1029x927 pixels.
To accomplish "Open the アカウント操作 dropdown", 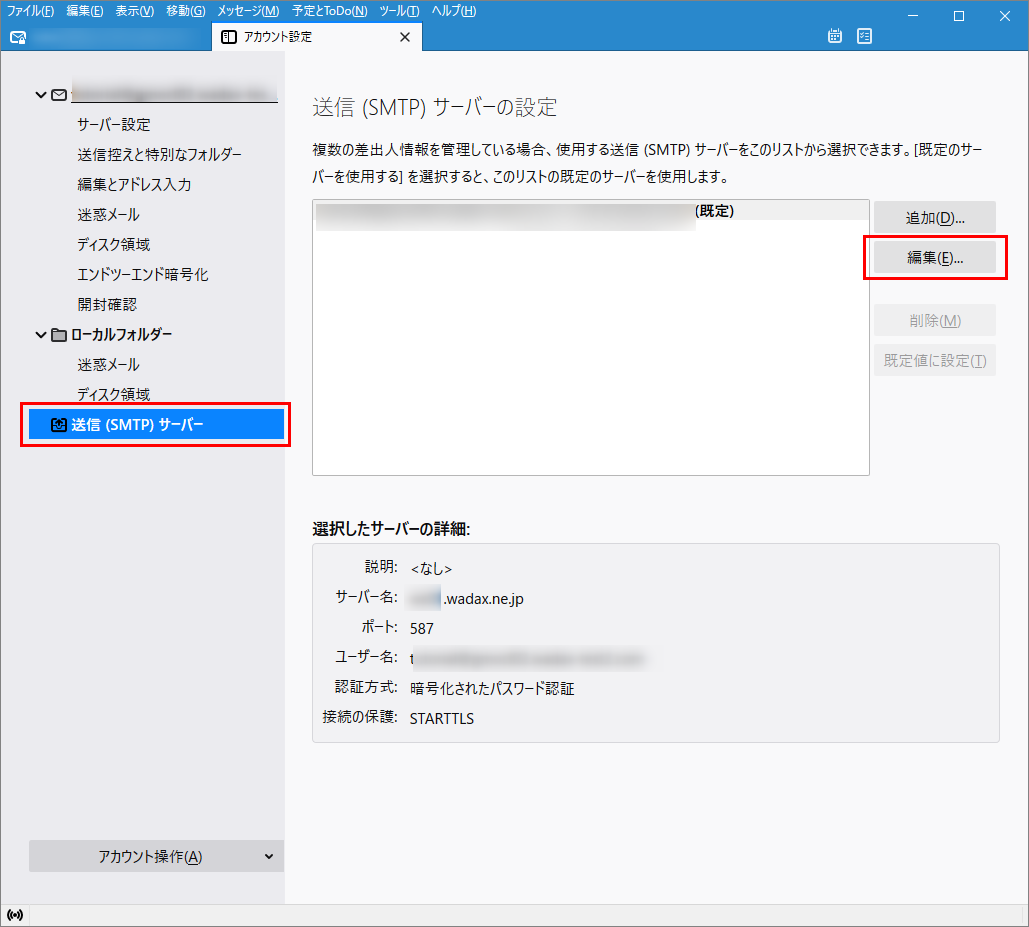I will tap(156, 856).
